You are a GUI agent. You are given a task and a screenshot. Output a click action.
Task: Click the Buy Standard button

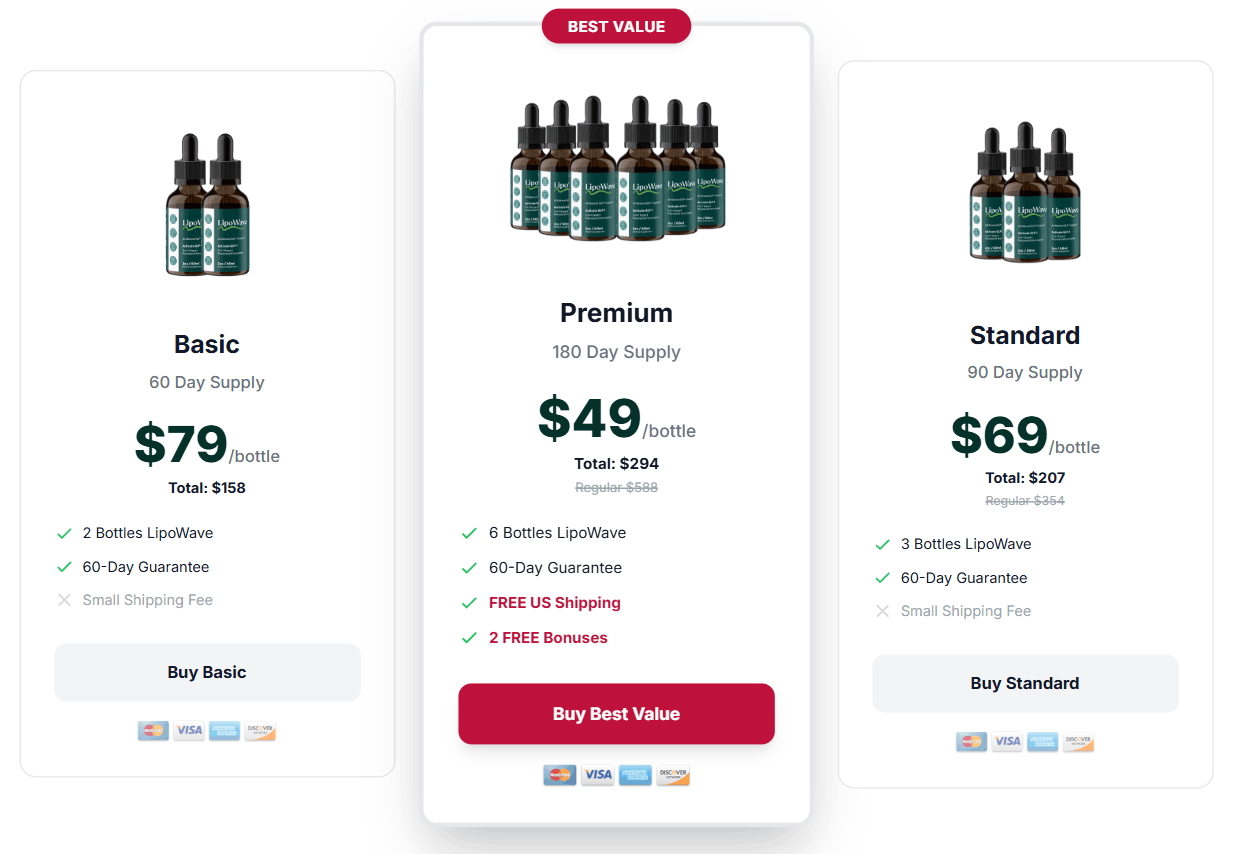pos(1024,683)
